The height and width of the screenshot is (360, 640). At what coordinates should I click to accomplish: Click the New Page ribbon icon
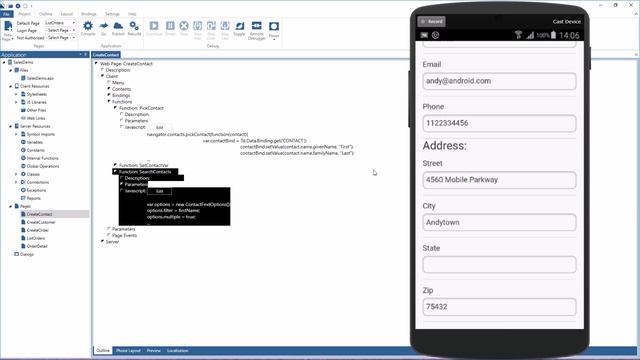(x=8, y=27)
